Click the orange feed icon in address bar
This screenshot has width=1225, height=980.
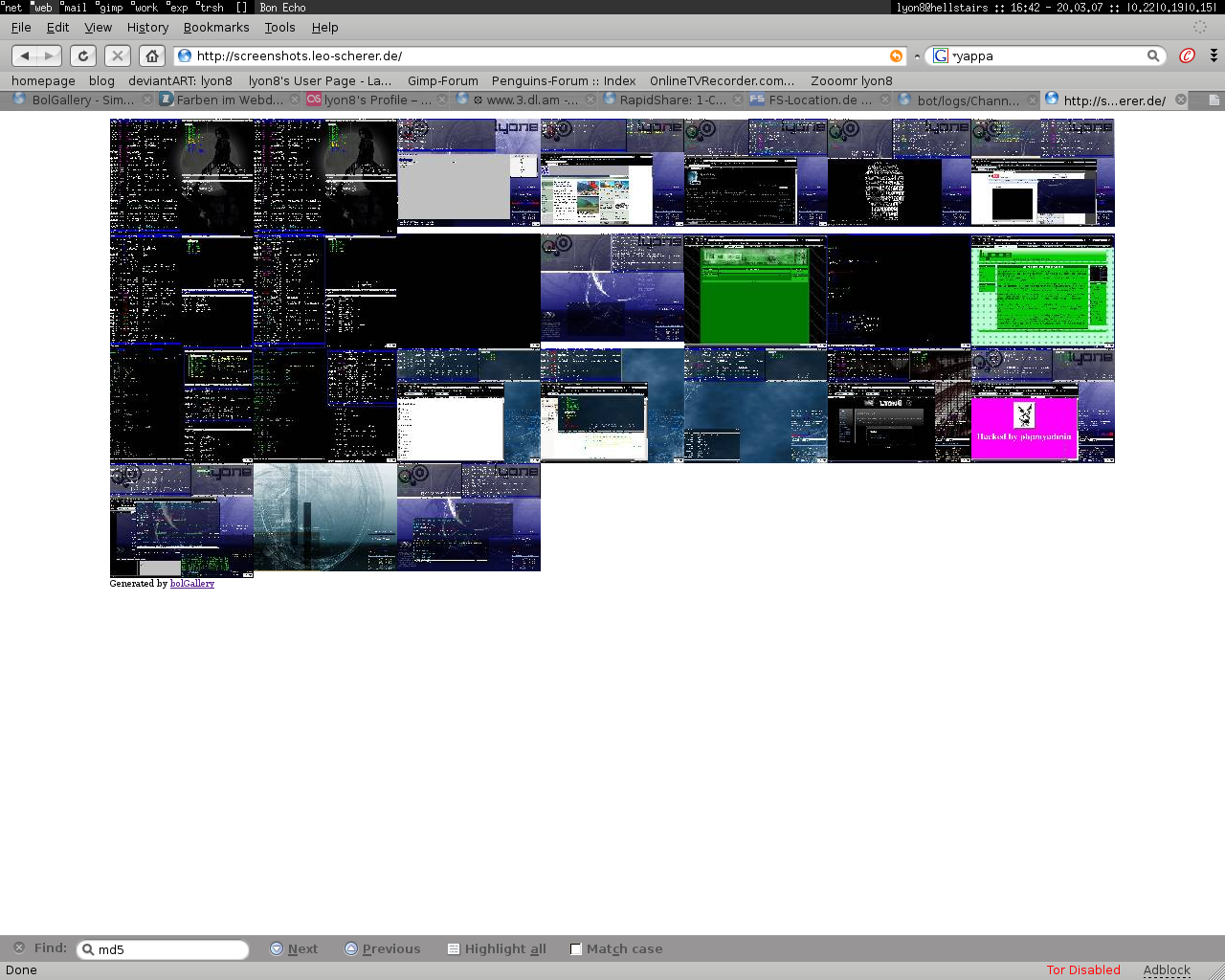click(896, 56)
